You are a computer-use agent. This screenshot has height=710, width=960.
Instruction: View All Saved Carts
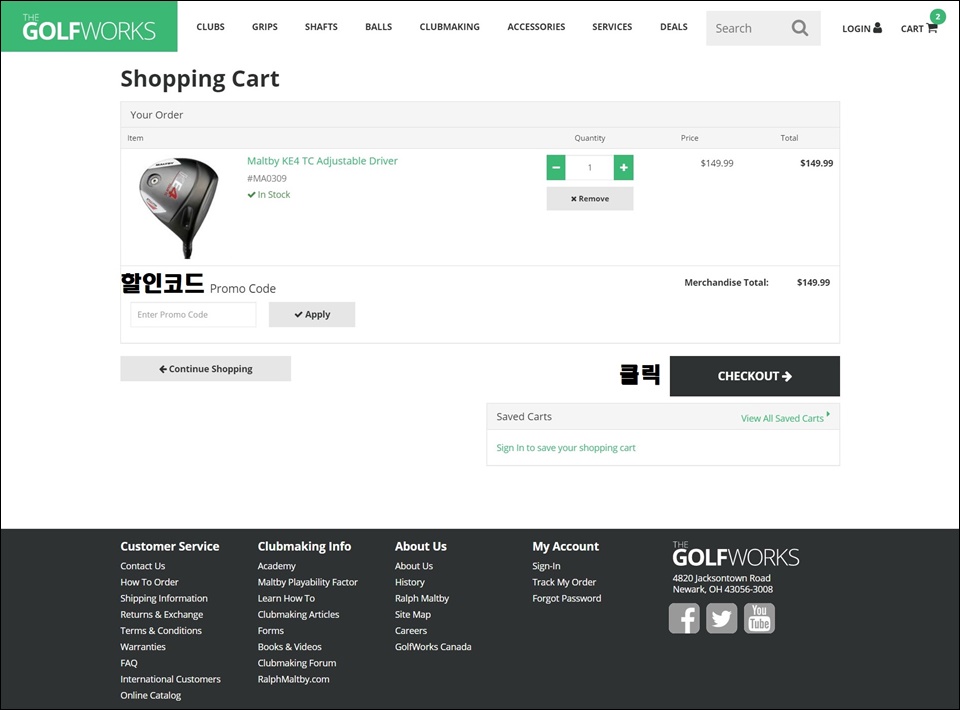click(785, 418)
